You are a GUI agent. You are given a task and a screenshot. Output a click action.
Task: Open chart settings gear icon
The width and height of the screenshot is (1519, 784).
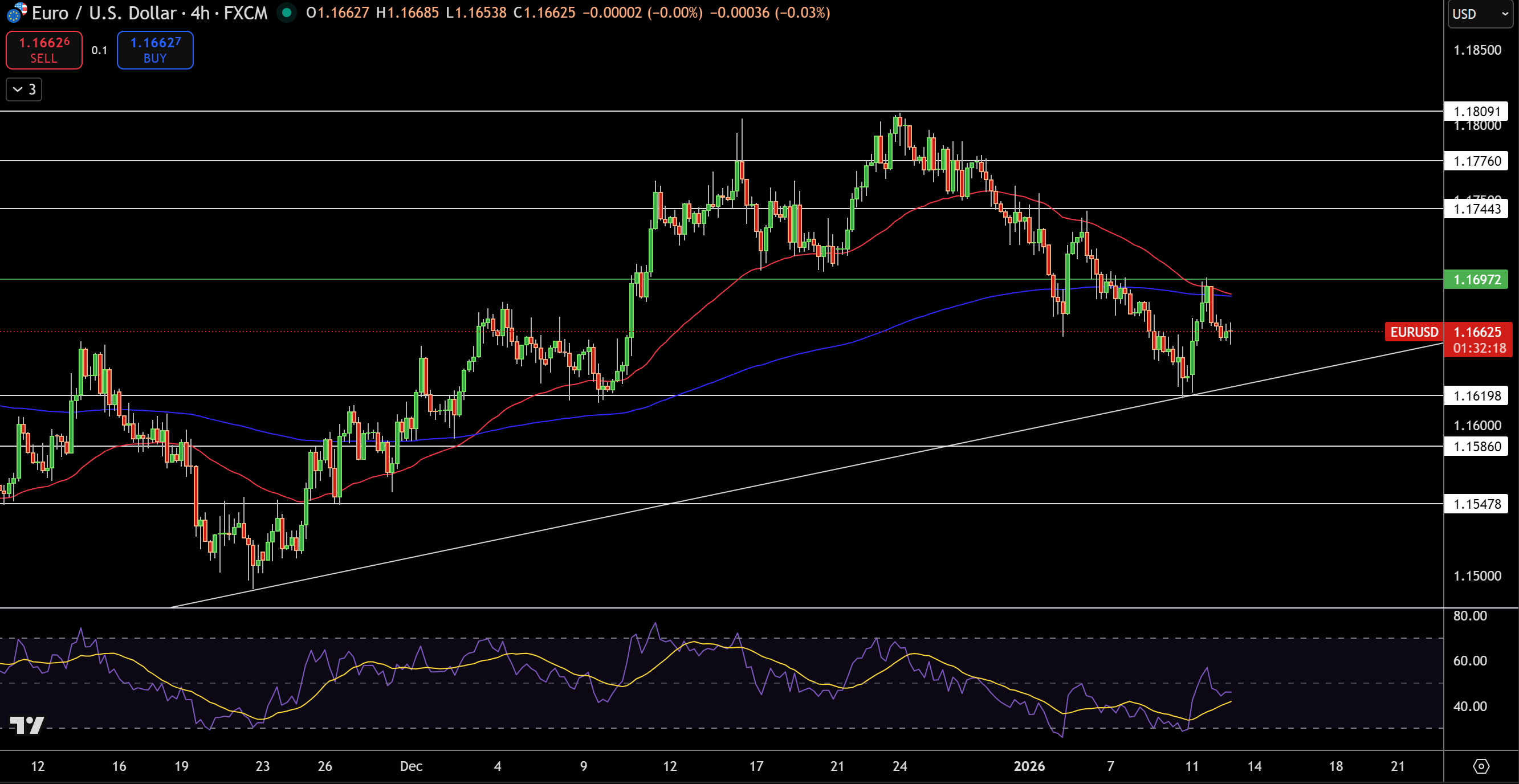(1481, 766)
